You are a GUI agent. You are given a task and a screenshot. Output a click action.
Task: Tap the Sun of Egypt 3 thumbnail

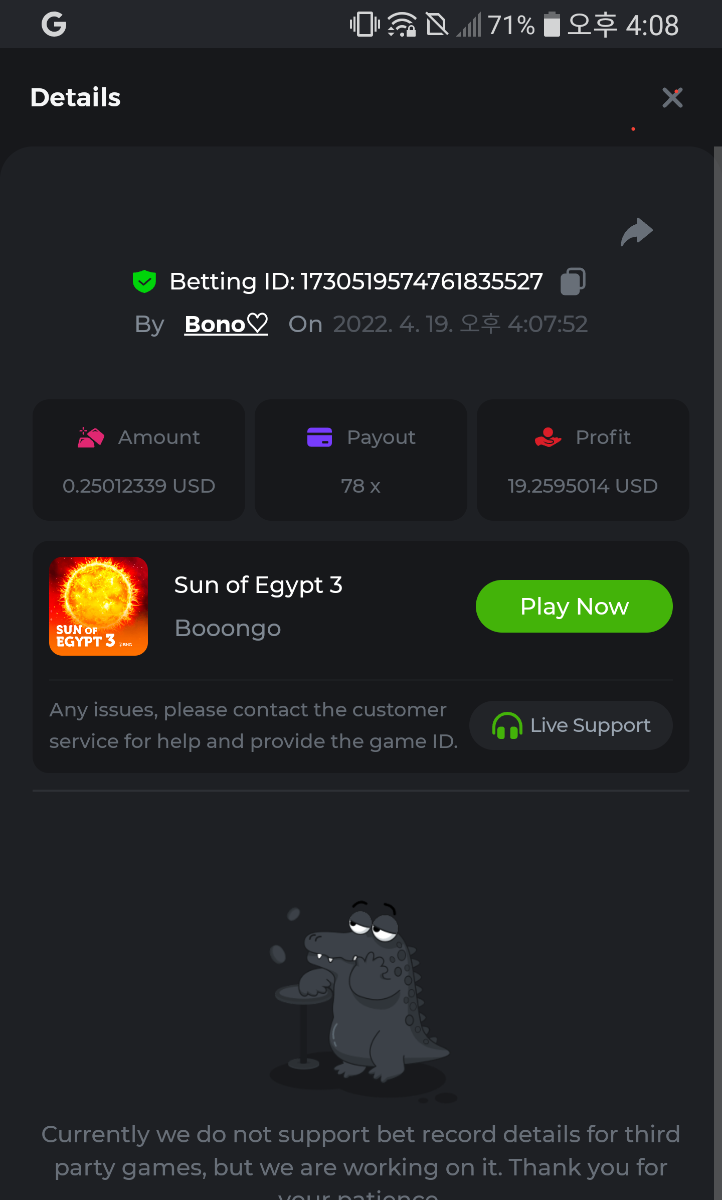(98, 606)
